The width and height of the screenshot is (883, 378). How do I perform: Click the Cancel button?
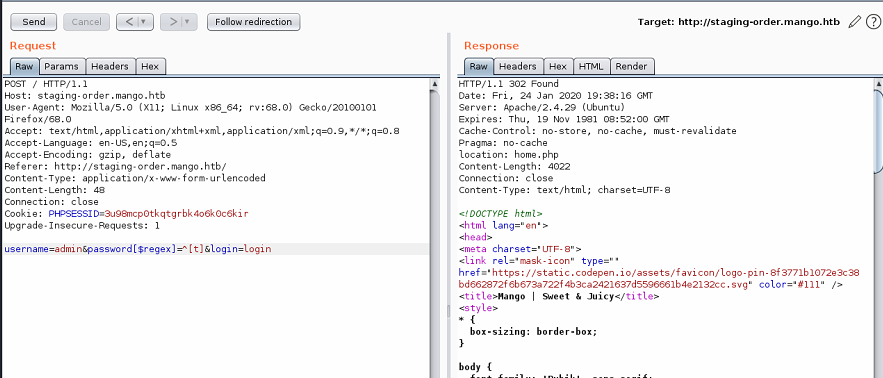point(86,22)
